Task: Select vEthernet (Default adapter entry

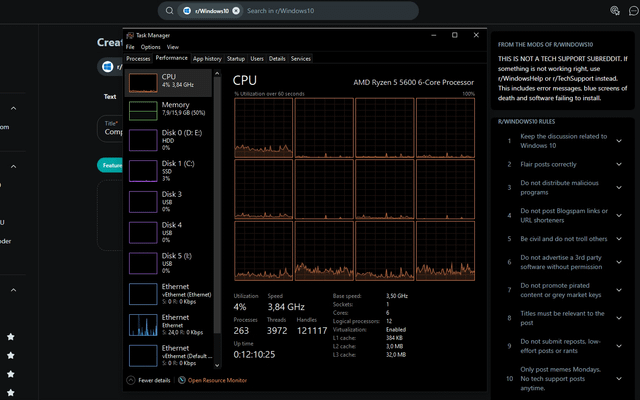Action: 168,356
